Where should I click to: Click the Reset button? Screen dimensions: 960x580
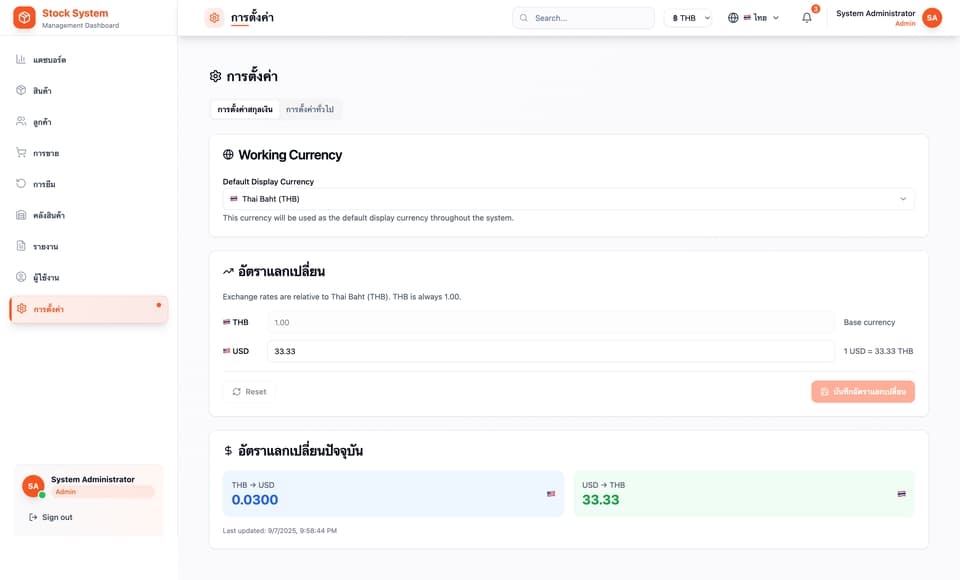(x=249, y=391)
